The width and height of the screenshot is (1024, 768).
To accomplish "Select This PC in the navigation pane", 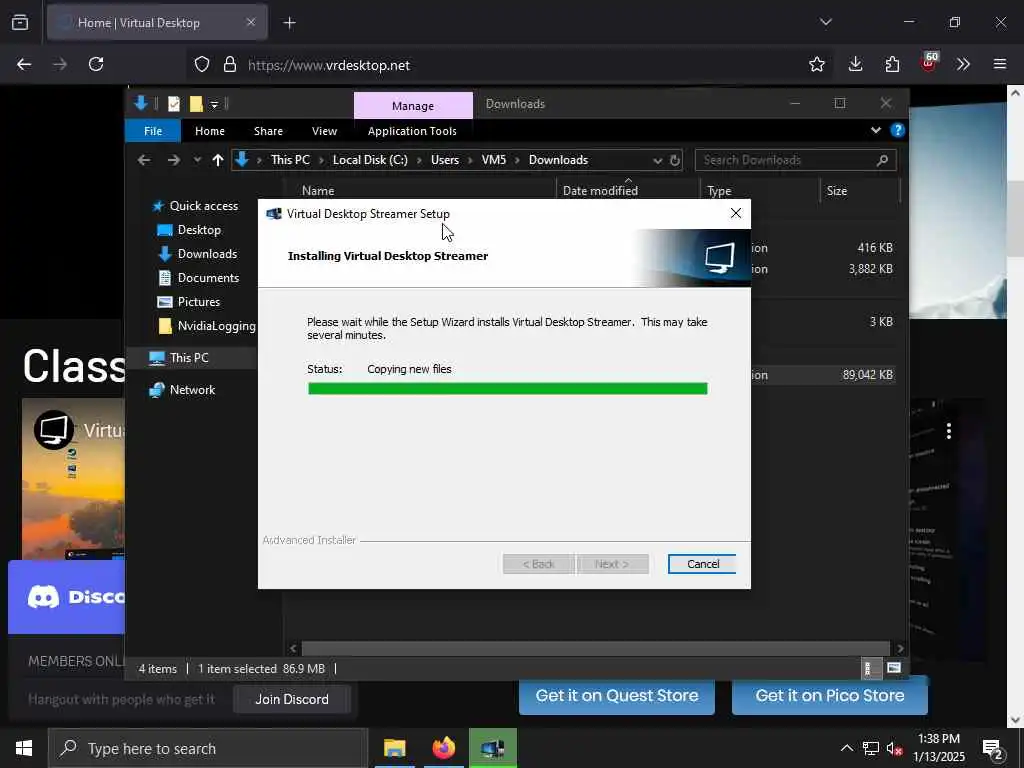I will pyautogui.click(x=179, y=358).
